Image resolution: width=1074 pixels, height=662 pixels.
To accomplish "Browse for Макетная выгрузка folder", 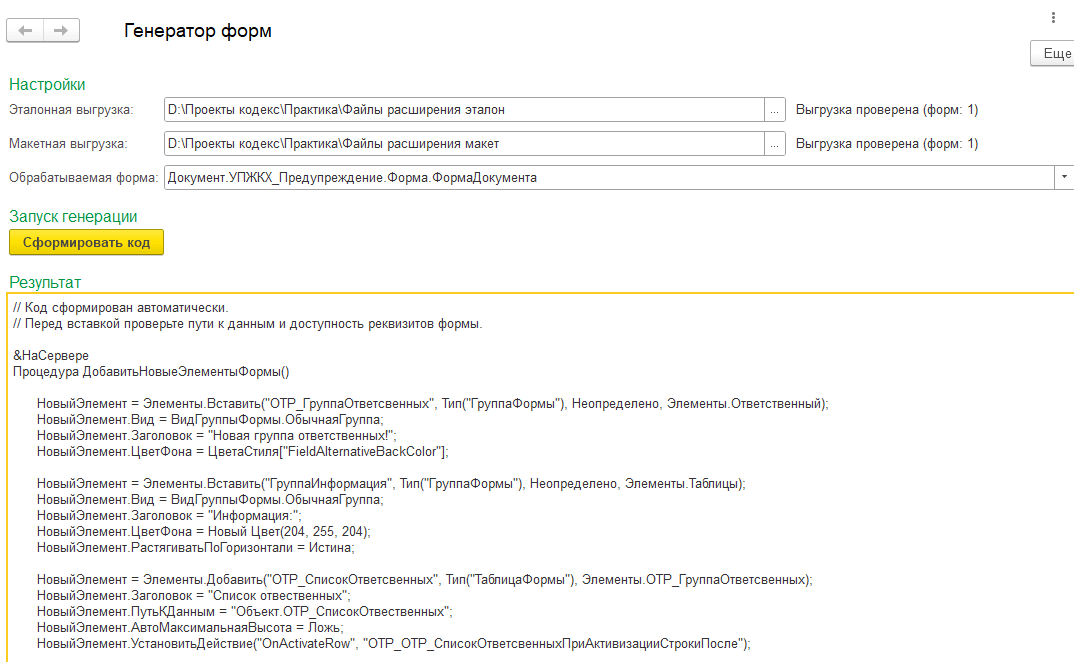I will point(775,144).
